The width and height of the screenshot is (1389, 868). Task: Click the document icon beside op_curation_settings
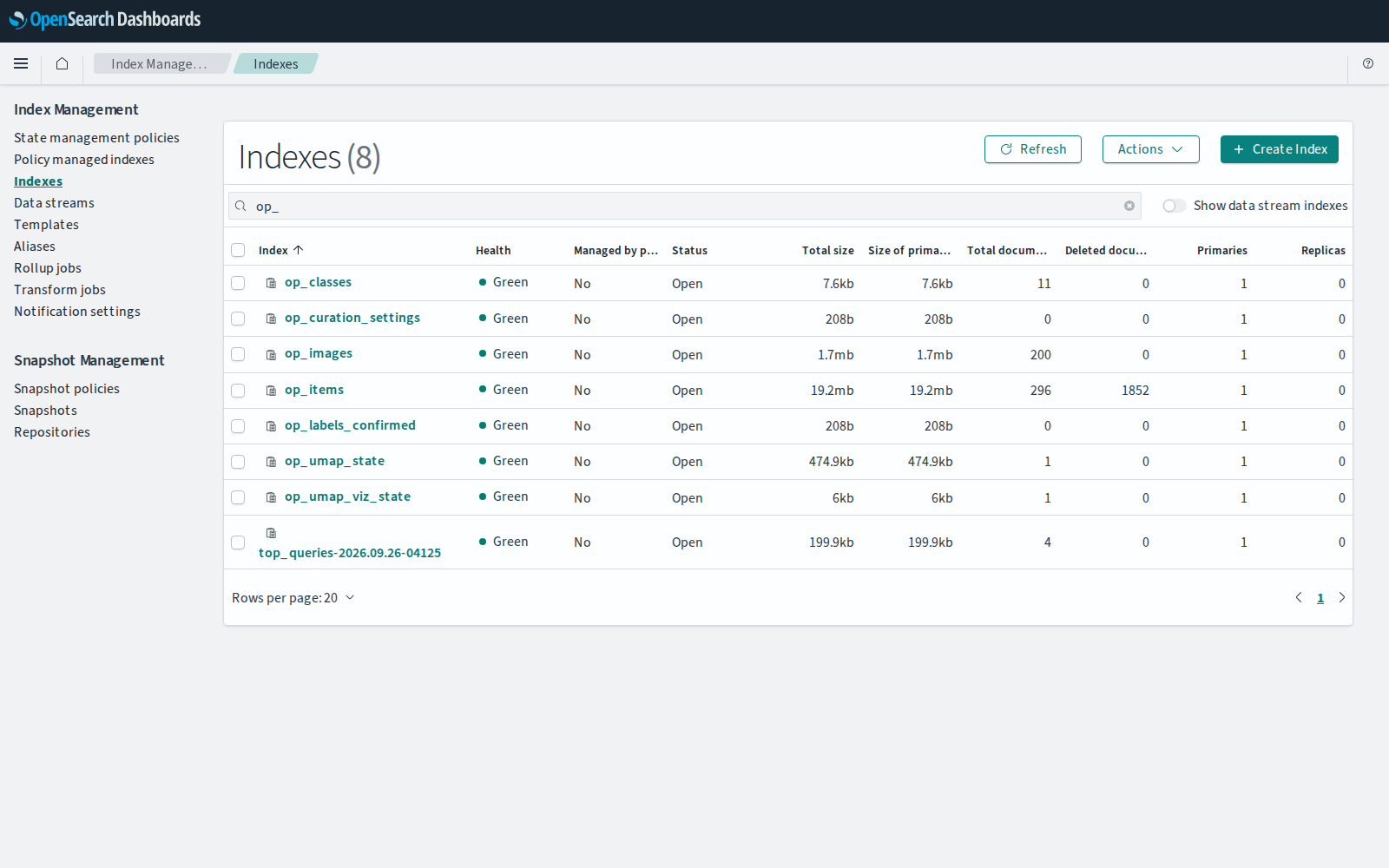pos(271,319)
